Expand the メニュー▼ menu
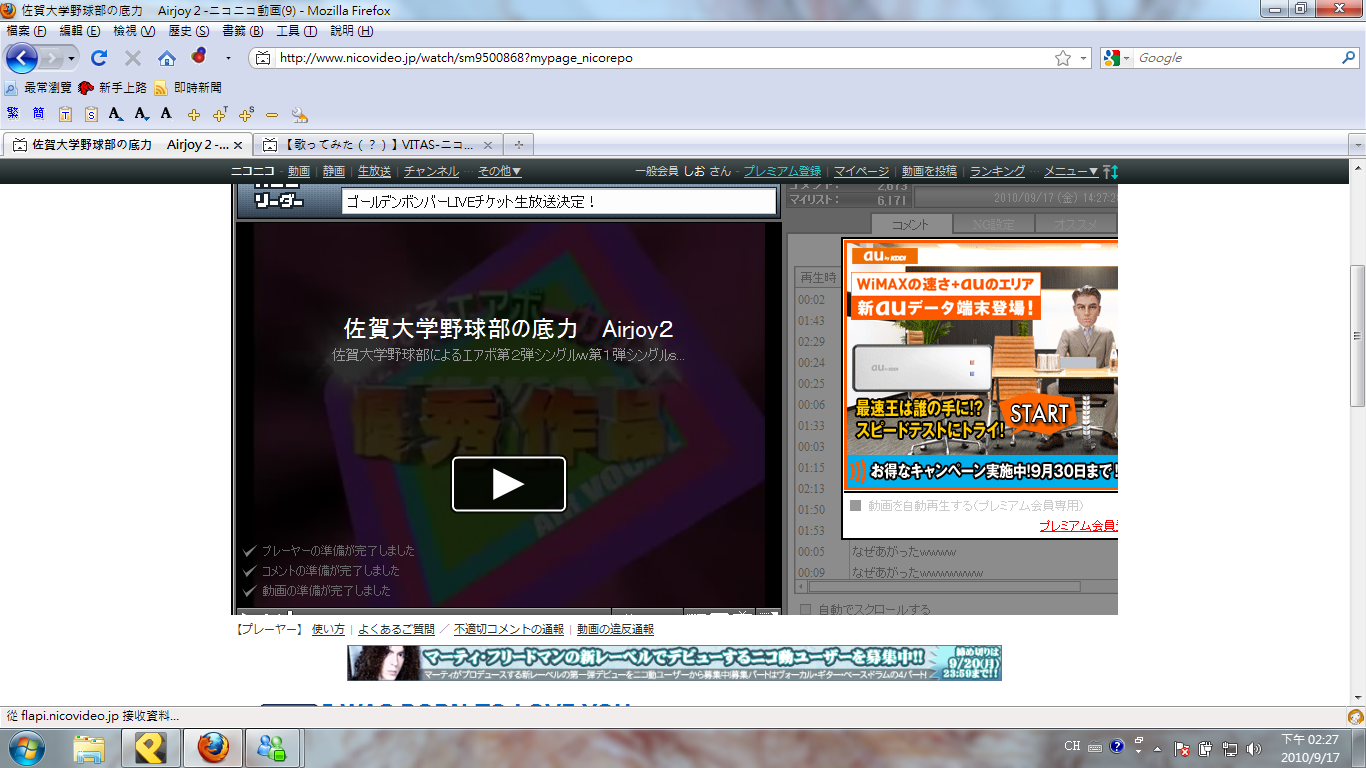The image size is (1366, 768). (1072, 172)
